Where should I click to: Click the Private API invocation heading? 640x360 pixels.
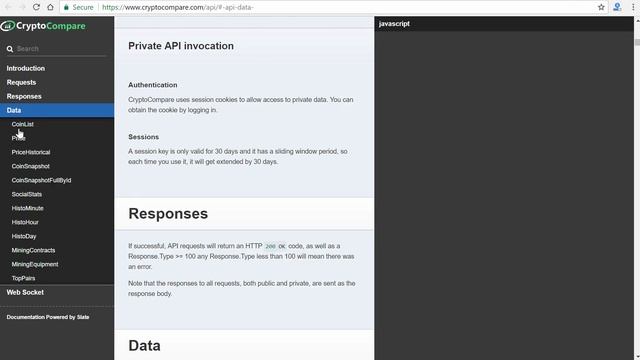(x=181, y=46)
